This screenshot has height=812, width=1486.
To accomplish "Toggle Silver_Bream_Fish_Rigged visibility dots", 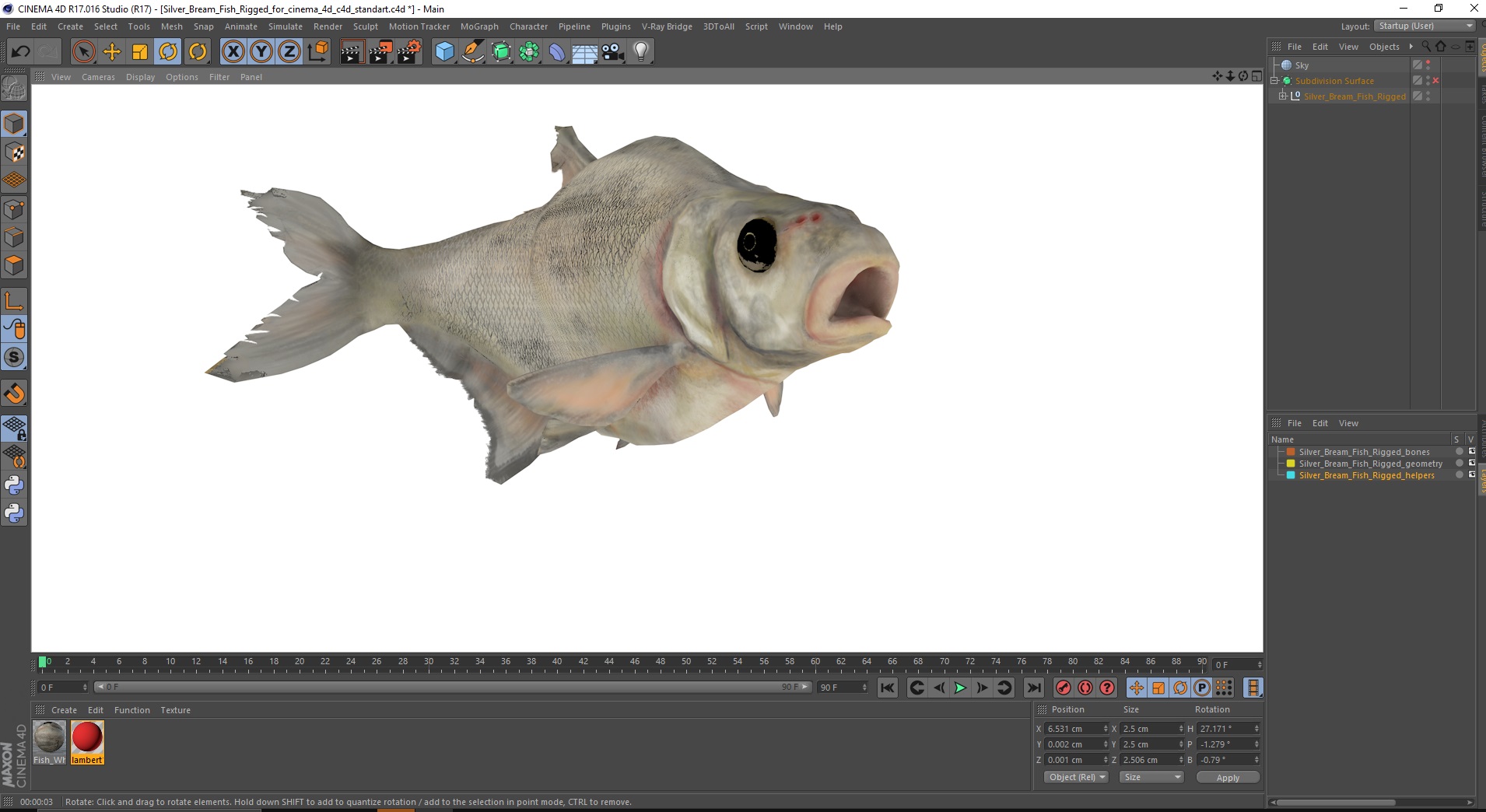I will click(1428, 96).
